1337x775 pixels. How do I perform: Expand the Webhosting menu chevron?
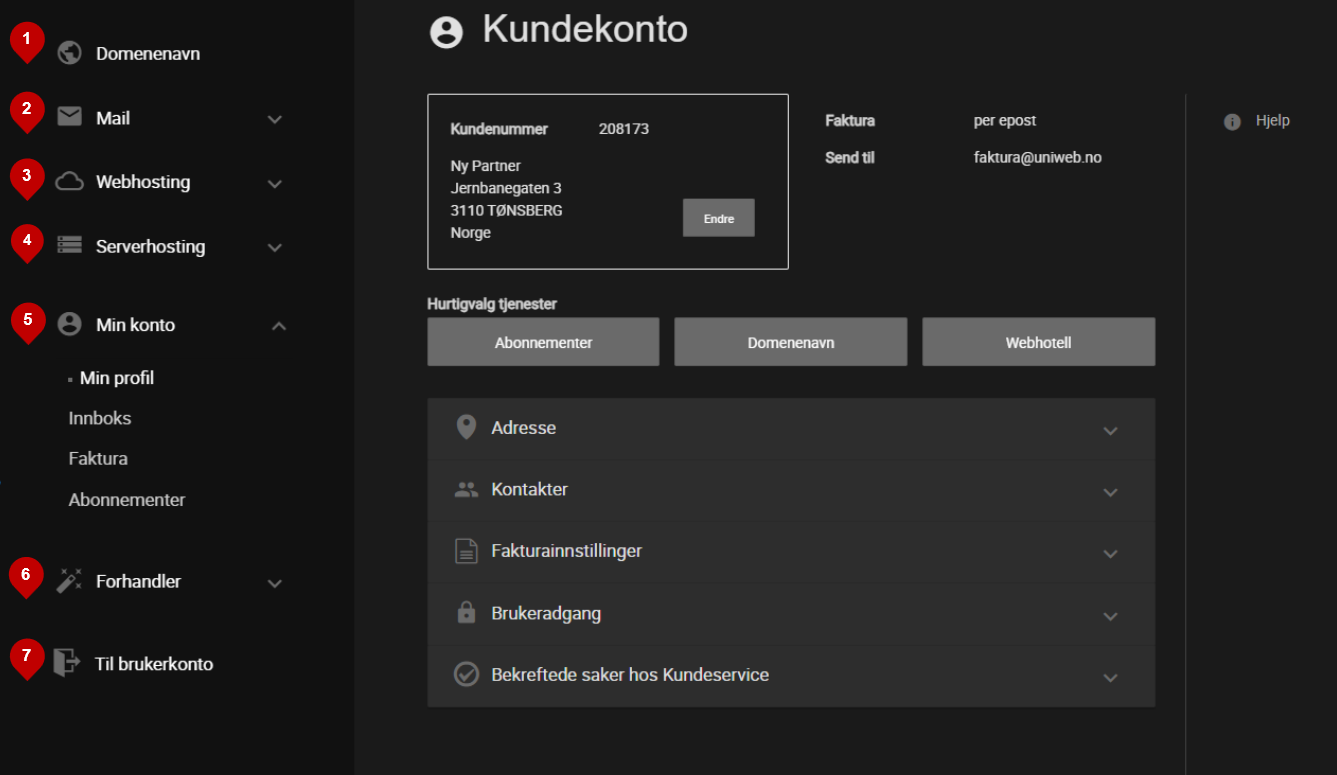[x=275, y=184]
